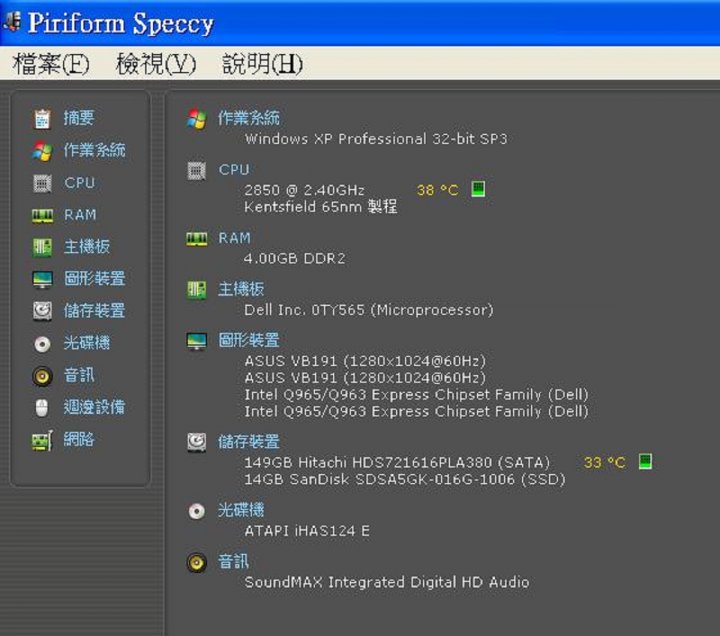Click the speaker audio icon in sidebar
720x636 pixels.
tap(42, 376)
